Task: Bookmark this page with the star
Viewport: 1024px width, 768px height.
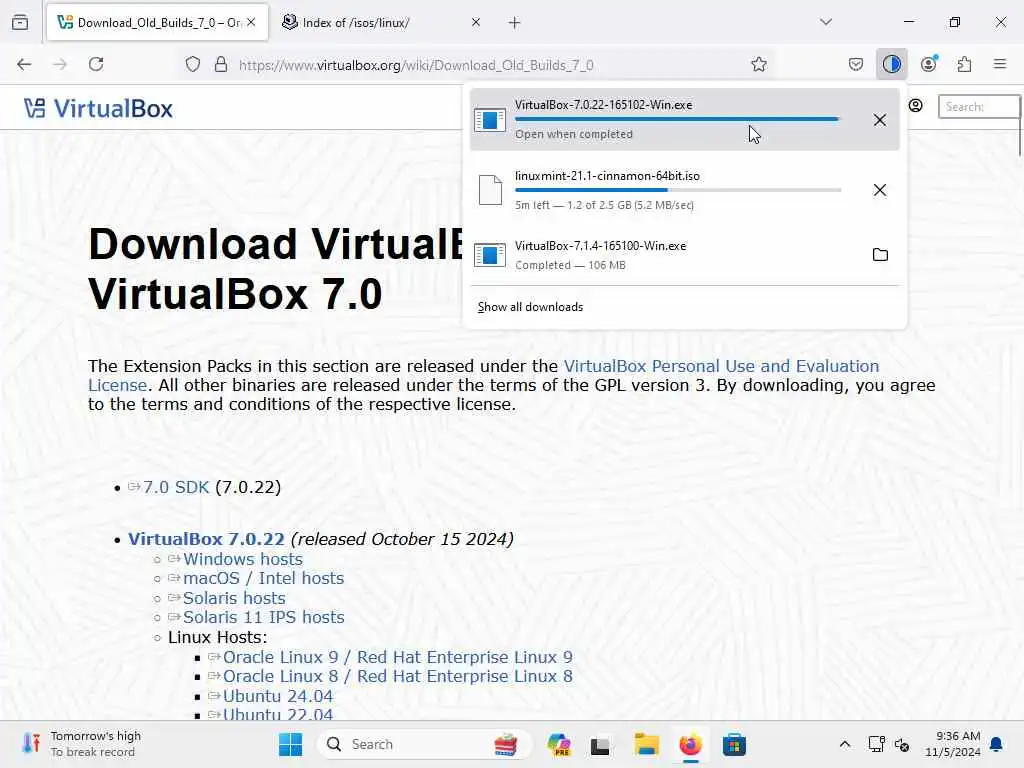Action: pos(758,64)
